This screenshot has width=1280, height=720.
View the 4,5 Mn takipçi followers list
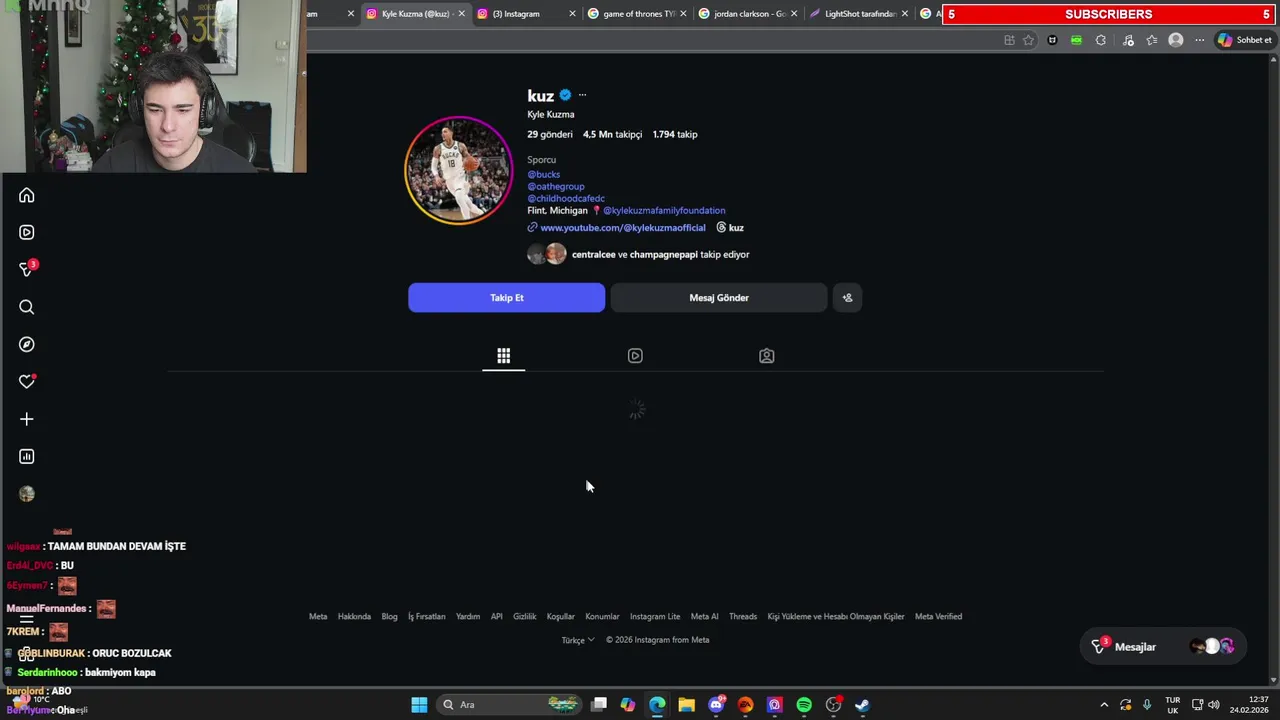click(612, 134)
